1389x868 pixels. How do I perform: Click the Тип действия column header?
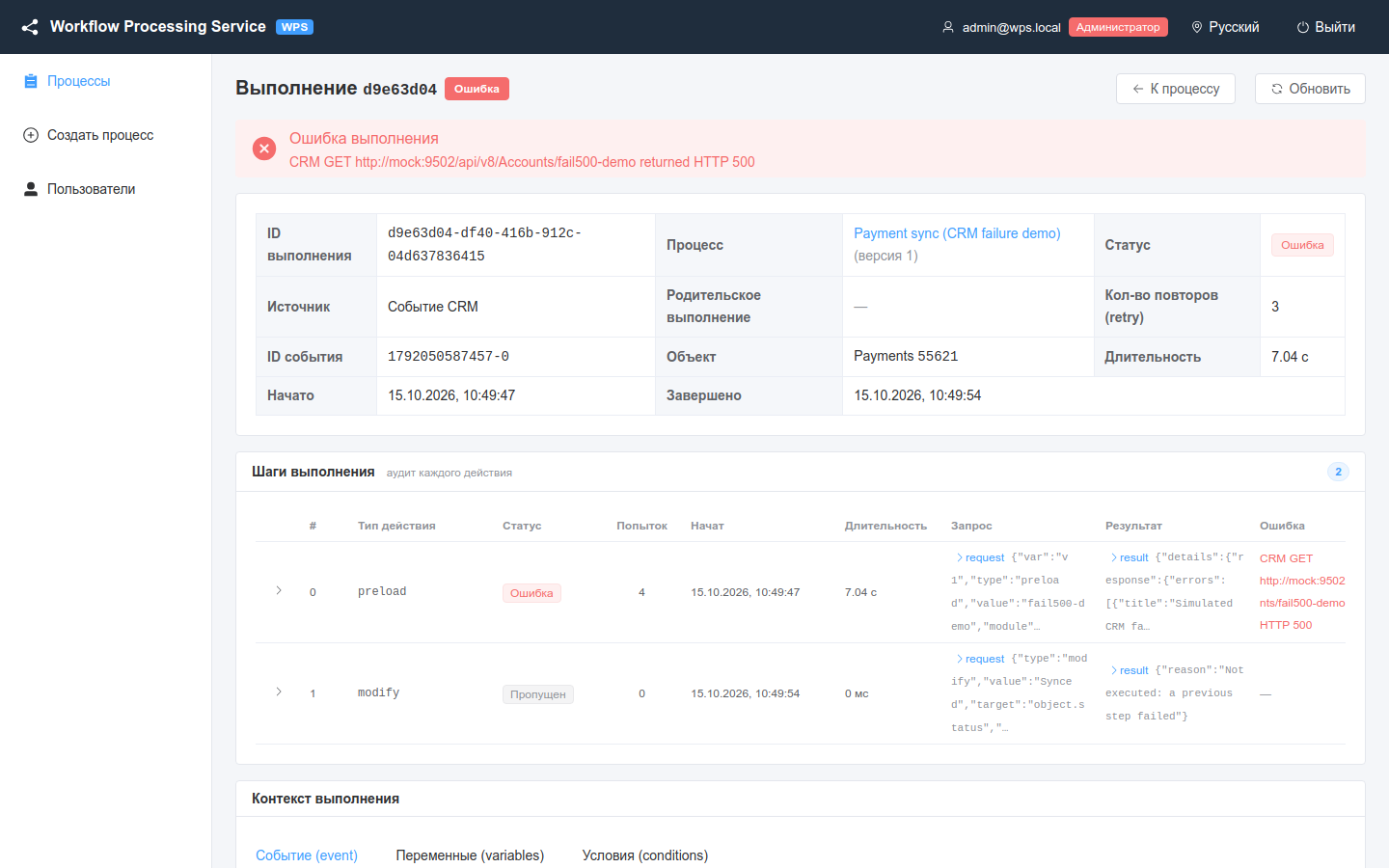pyautogui.click(x=396, y=526)
